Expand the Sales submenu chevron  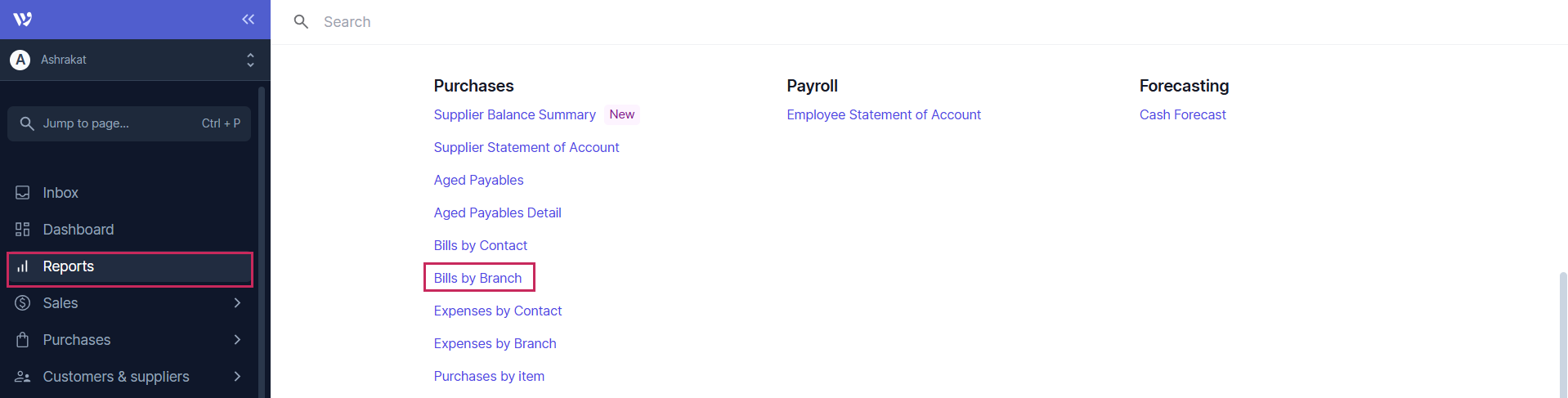click(237, 303)
